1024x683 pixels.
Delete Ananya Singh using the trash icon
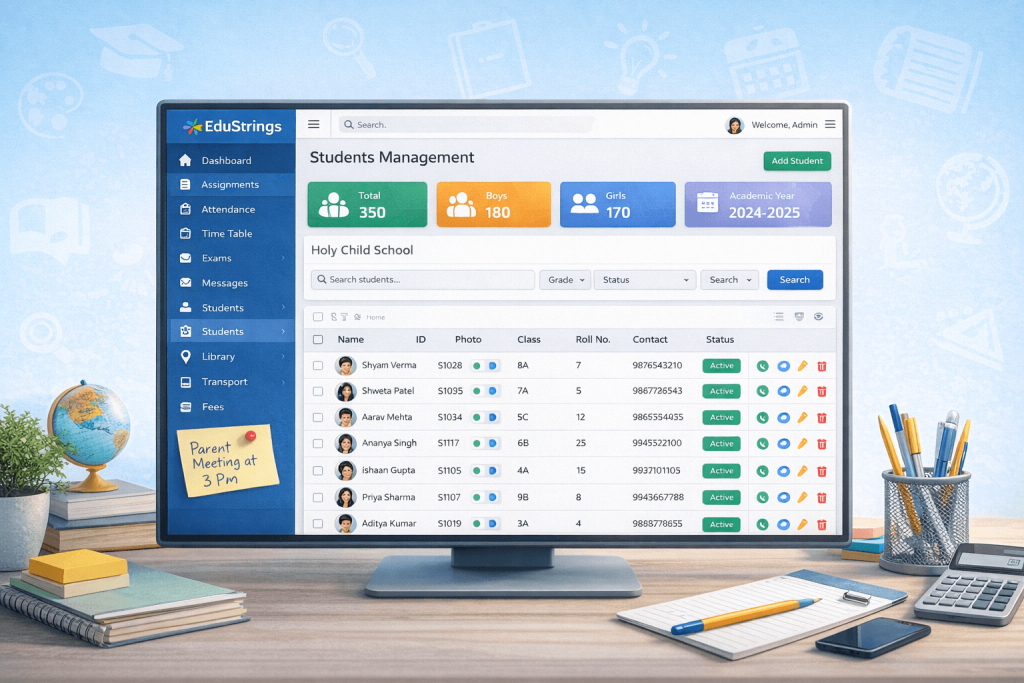coord(822,444)
